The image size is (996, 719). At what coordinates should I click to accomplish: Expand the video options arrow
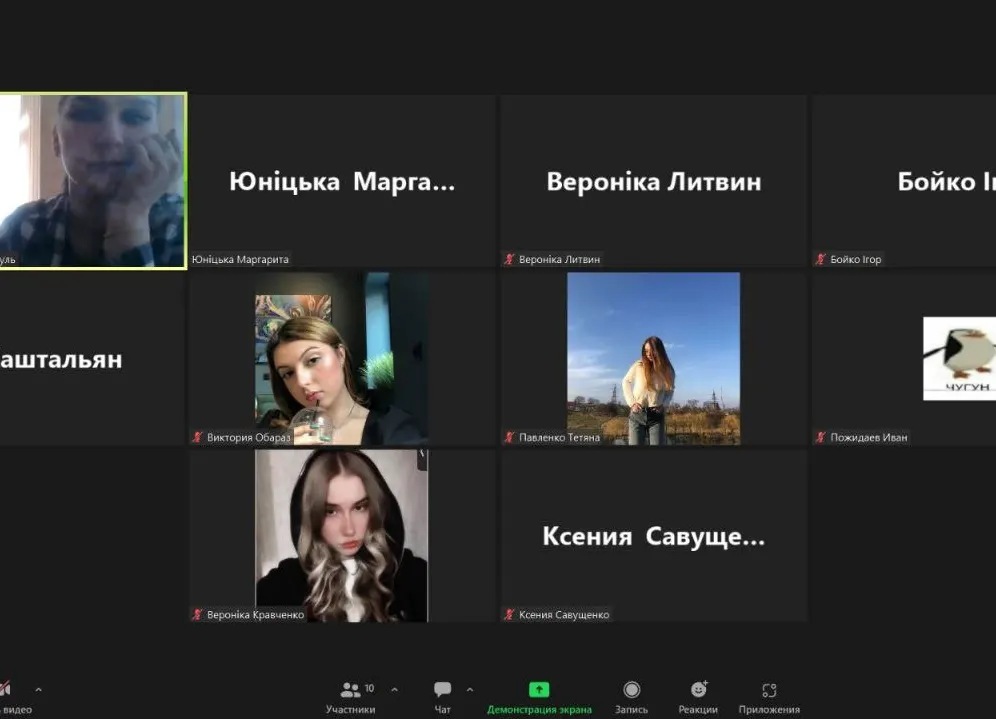(x=39, y=689)
